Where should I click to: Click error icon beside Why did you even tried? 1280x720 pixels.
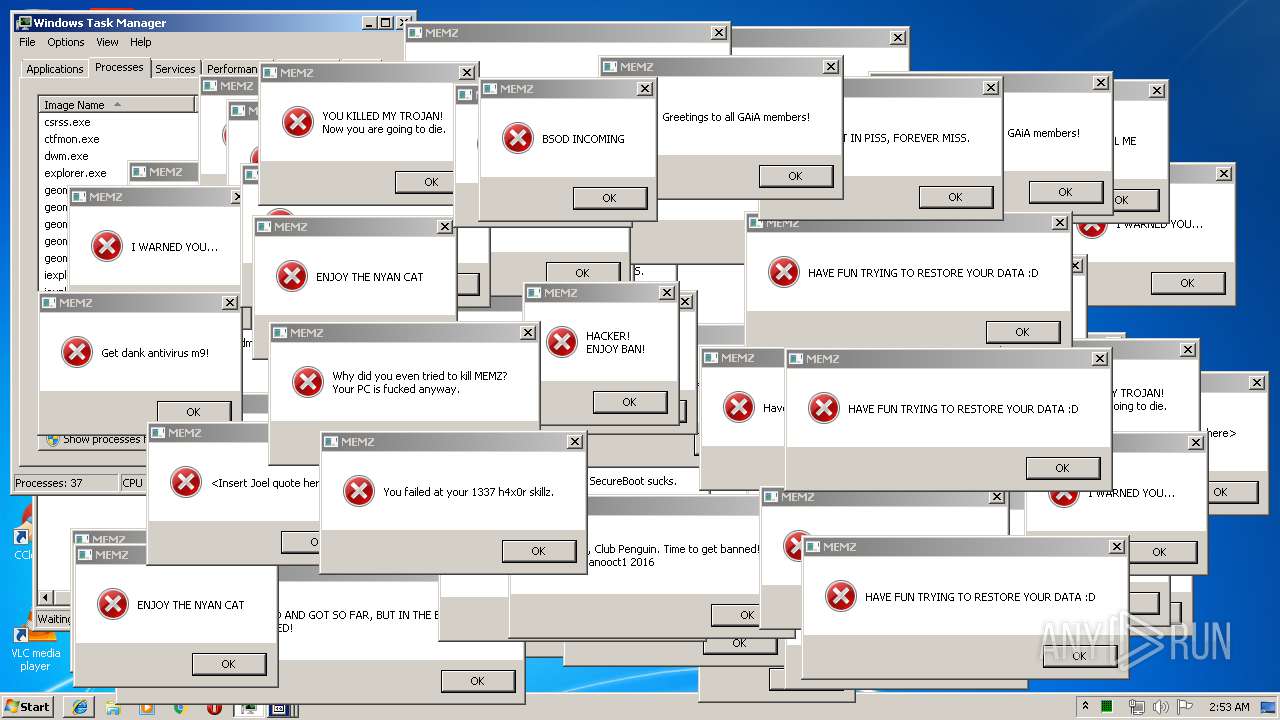pyautogui.click(x=307, y=382)
